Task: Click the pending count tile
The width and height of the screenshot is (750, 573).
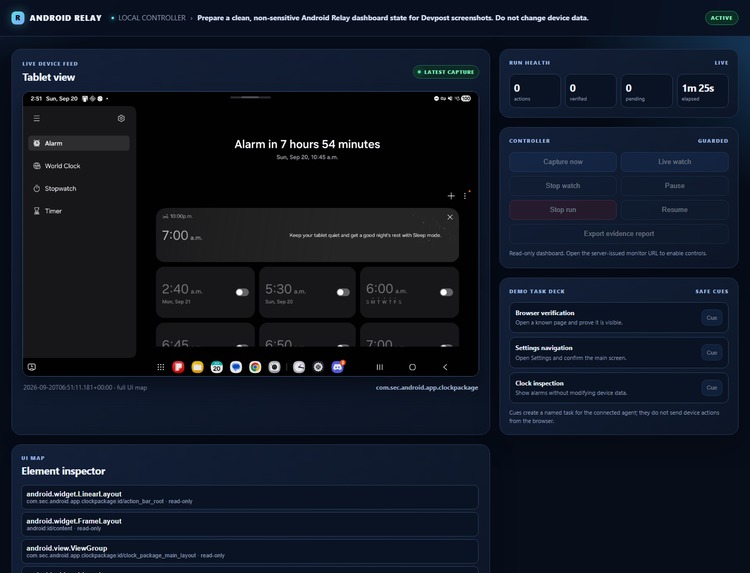Action: click(x=647, y=91)
